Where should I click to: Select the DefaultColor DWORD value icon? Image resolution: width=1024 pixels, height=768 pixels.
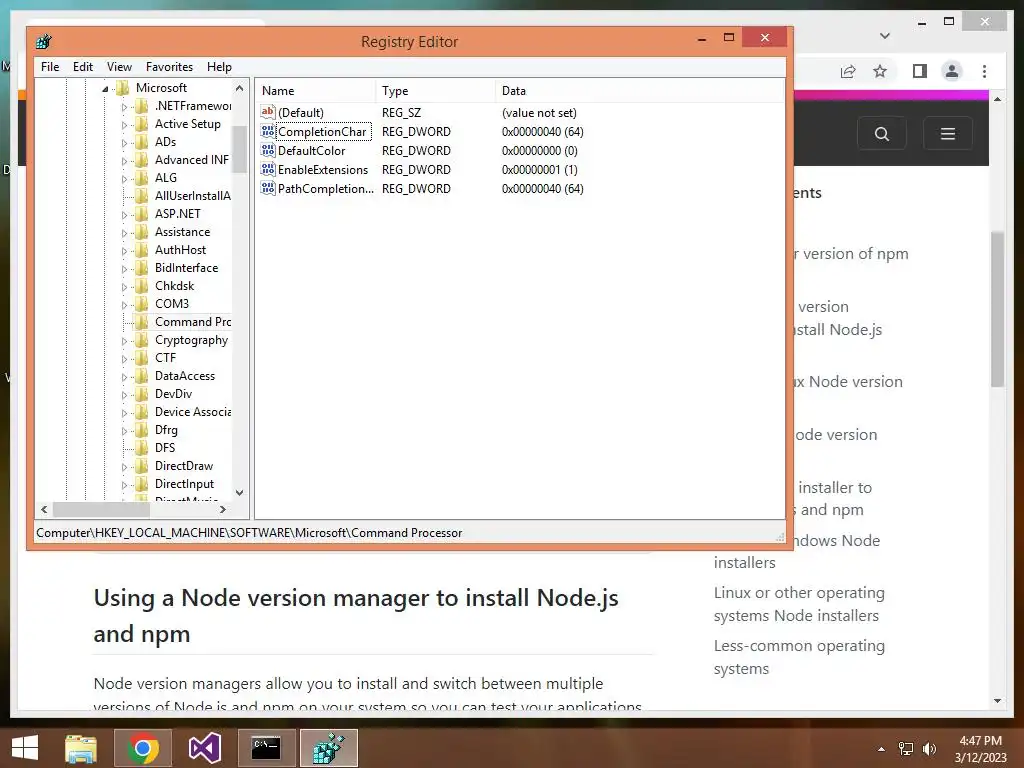[x=268, y=150]
